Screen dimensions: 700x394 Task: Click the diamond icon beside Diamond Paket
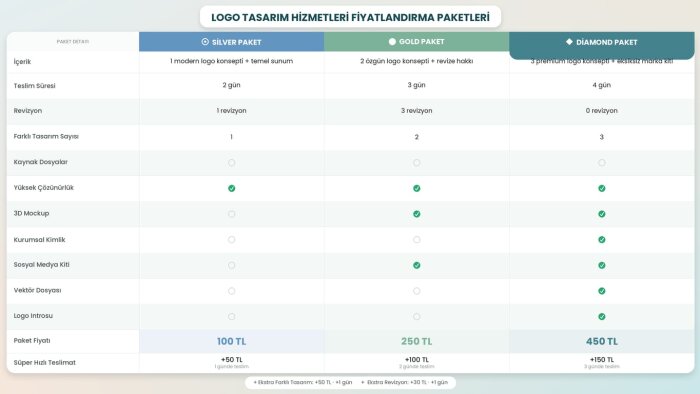(x=569, y=41)
